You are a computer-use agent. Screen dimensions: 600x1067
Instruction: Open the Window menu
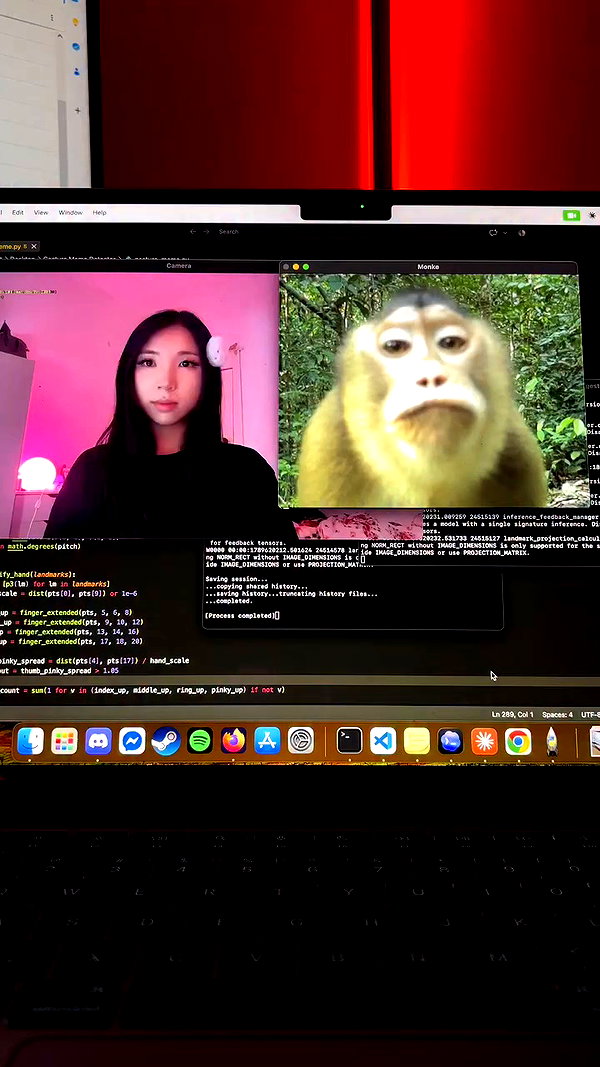[70, 213]
